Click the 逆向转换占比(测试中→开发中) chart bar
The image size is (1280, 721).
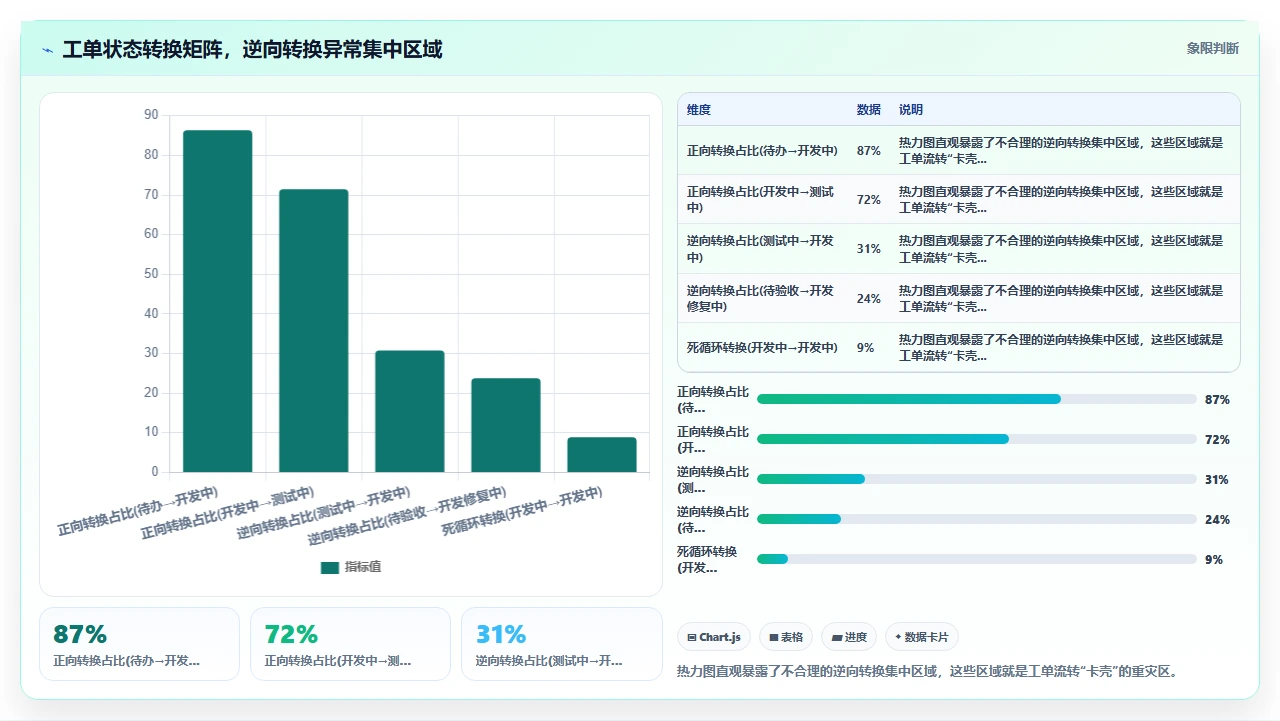tap(410, 411)
